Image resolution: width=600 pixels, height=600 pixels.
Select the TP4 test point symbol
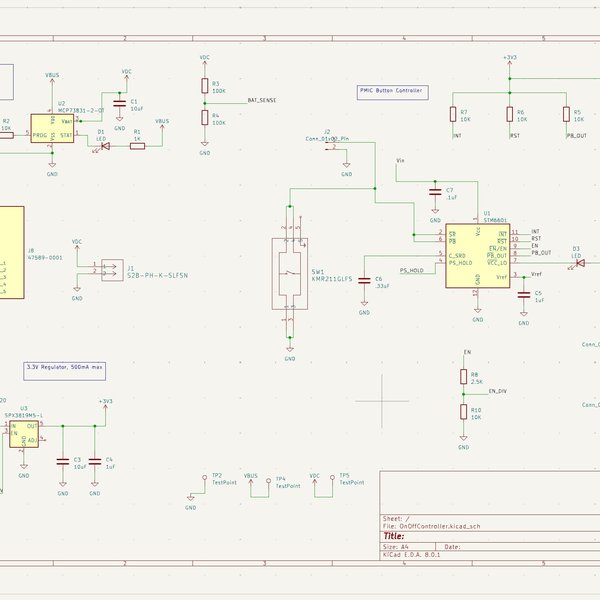[x=269, y=481]
